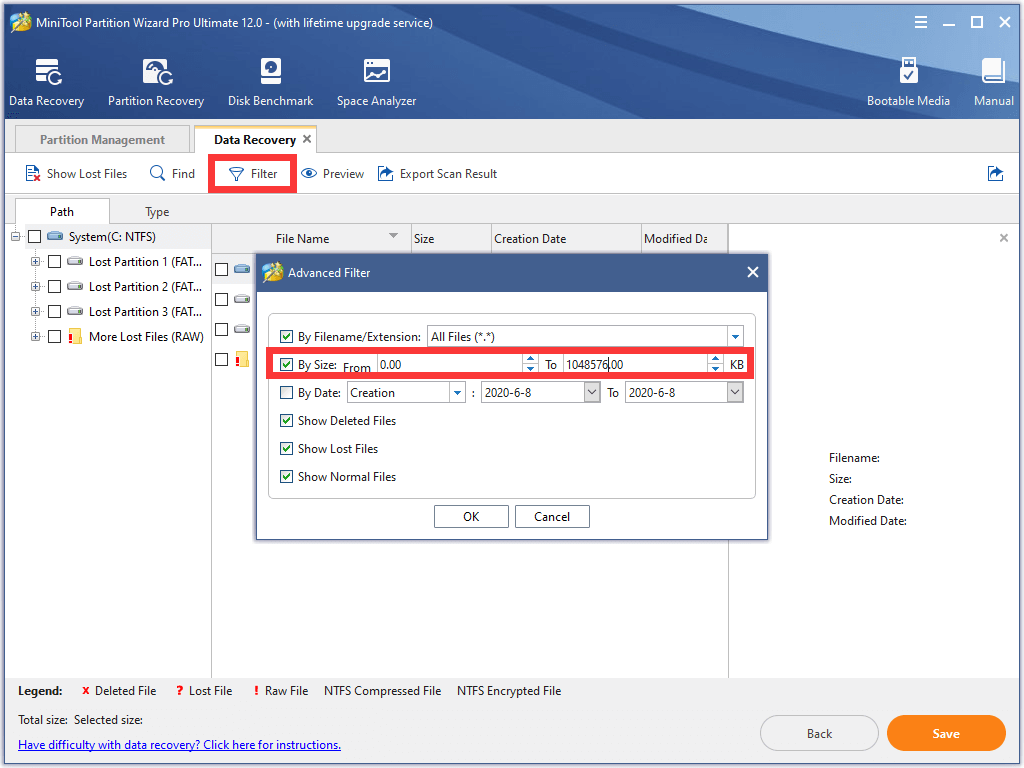1024x768 pixels.
Task: Sort by the Modified Date column header
Action: pos(684,238)
